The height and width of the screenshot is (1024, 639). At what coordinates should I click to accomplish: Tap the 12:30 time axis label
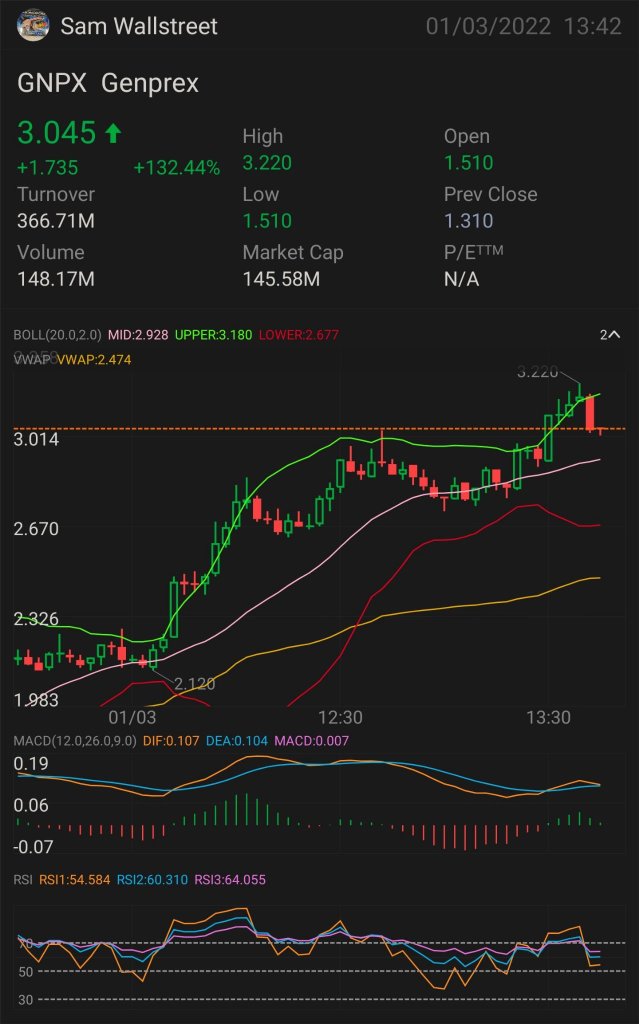coord(340,718)
